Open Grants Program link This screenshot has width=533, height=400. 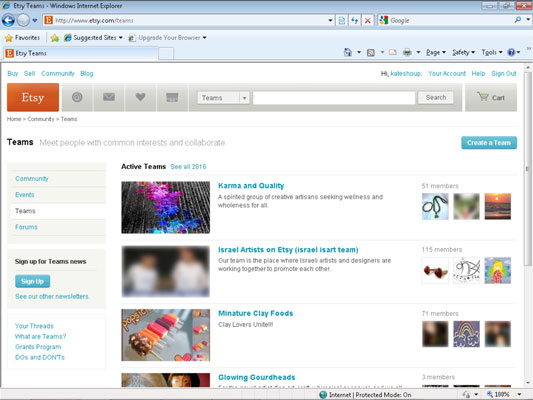pyautogui.click(x=38, y=347)
